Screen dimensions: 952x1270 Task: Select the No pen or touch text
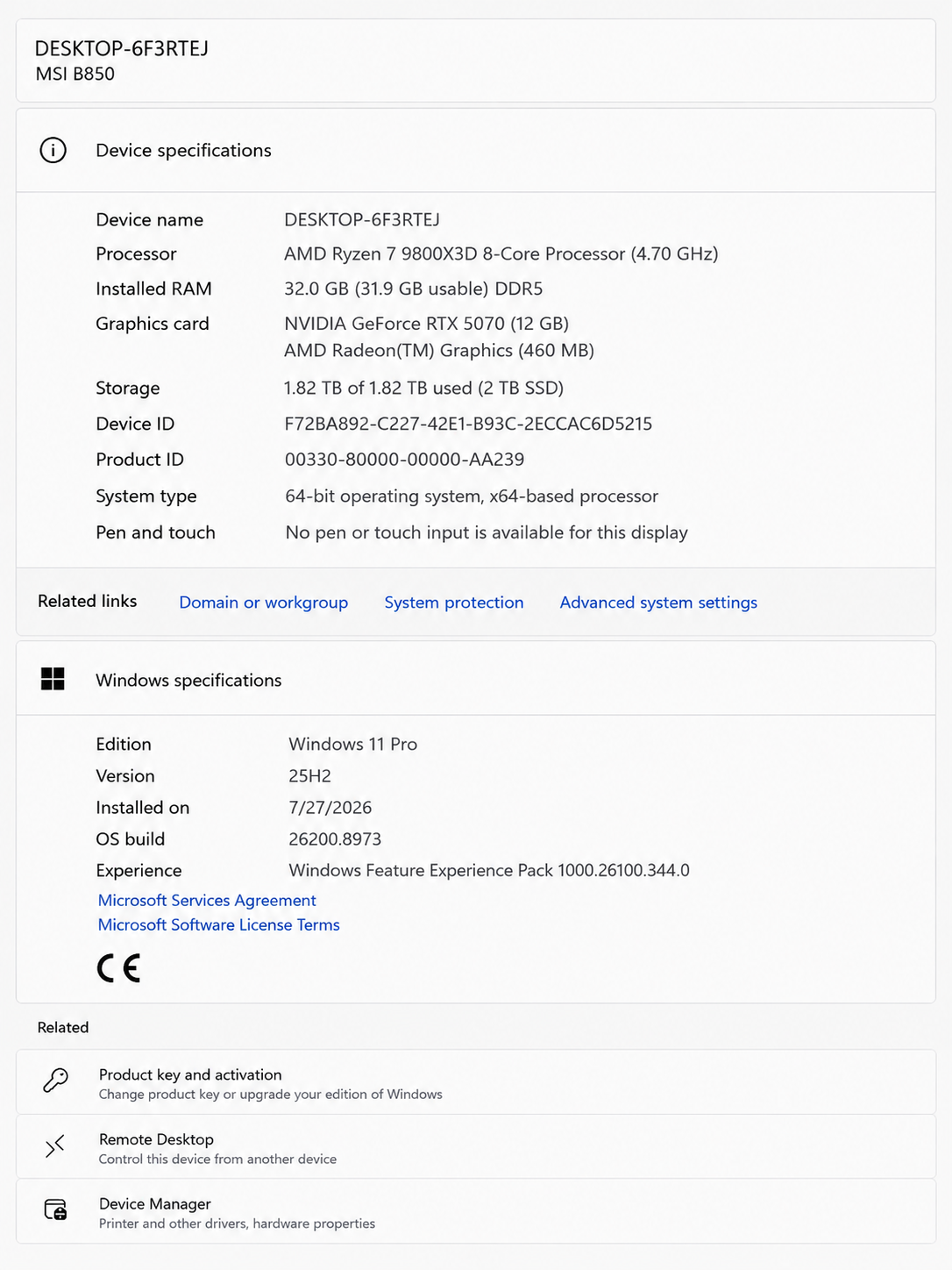click(x=487, y=533)
